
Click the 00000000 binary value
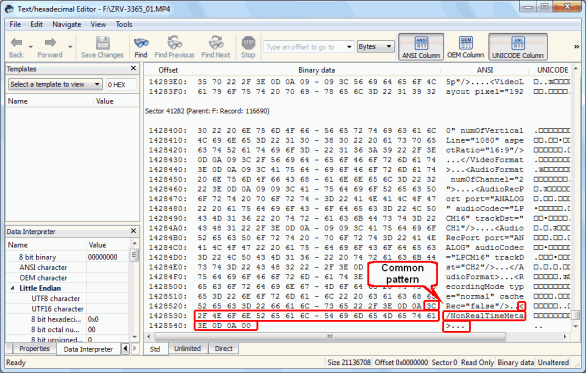point(102,257)
